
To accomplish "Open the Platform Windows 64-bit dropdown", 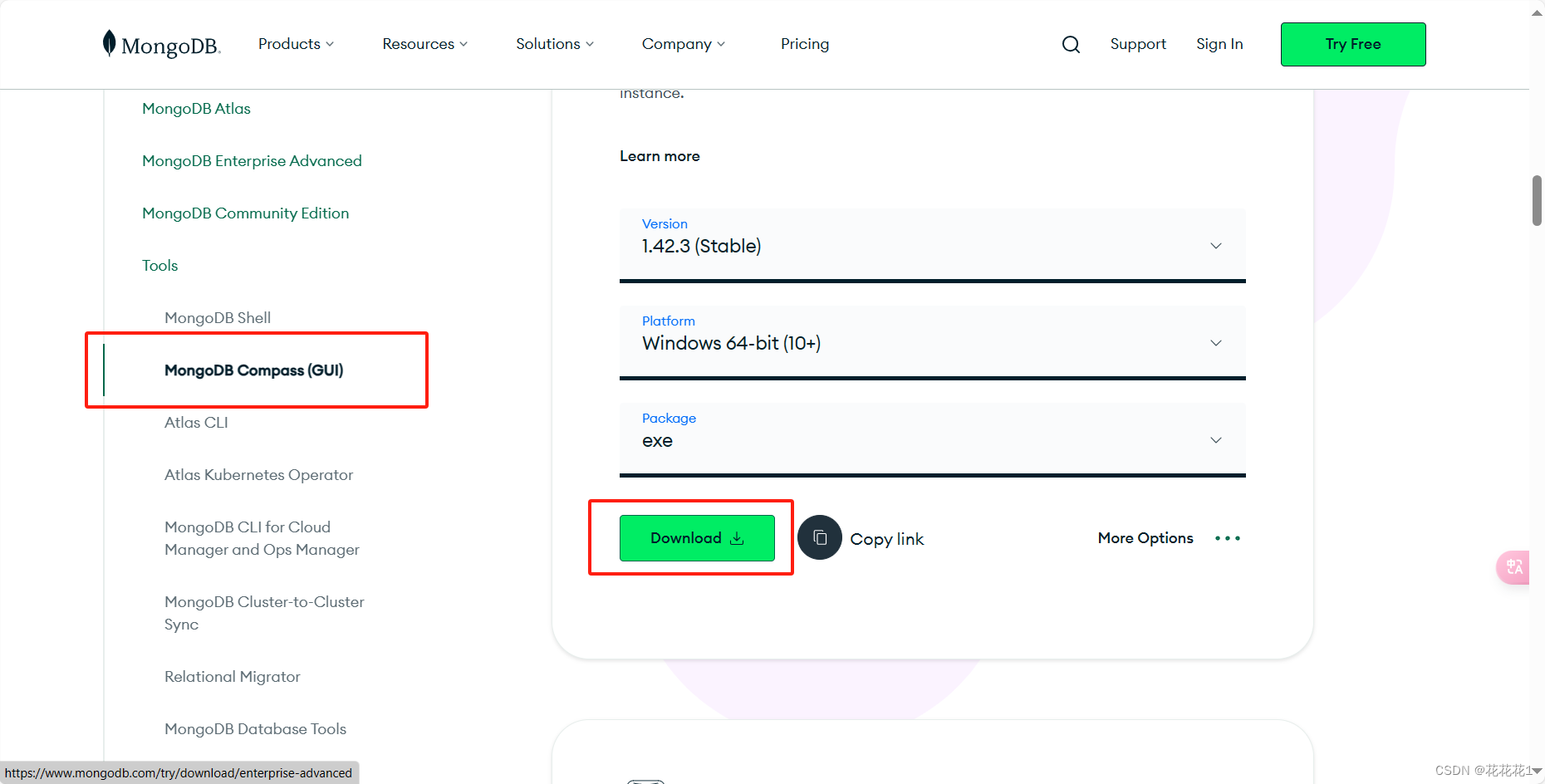I will pos(933,342).
